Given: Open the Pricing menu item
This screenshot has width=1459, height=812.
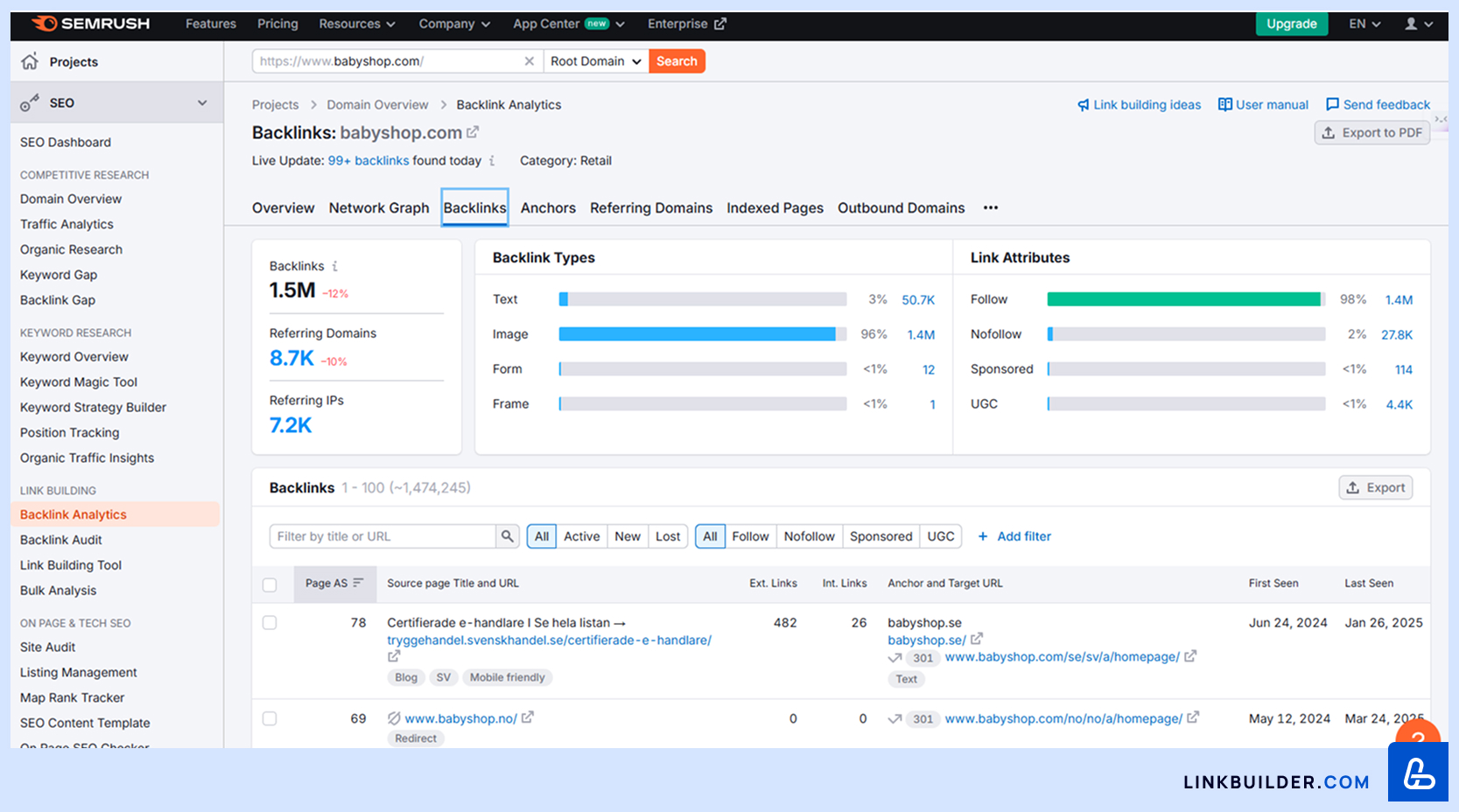Looking at the screenshot, I should 277,24.
